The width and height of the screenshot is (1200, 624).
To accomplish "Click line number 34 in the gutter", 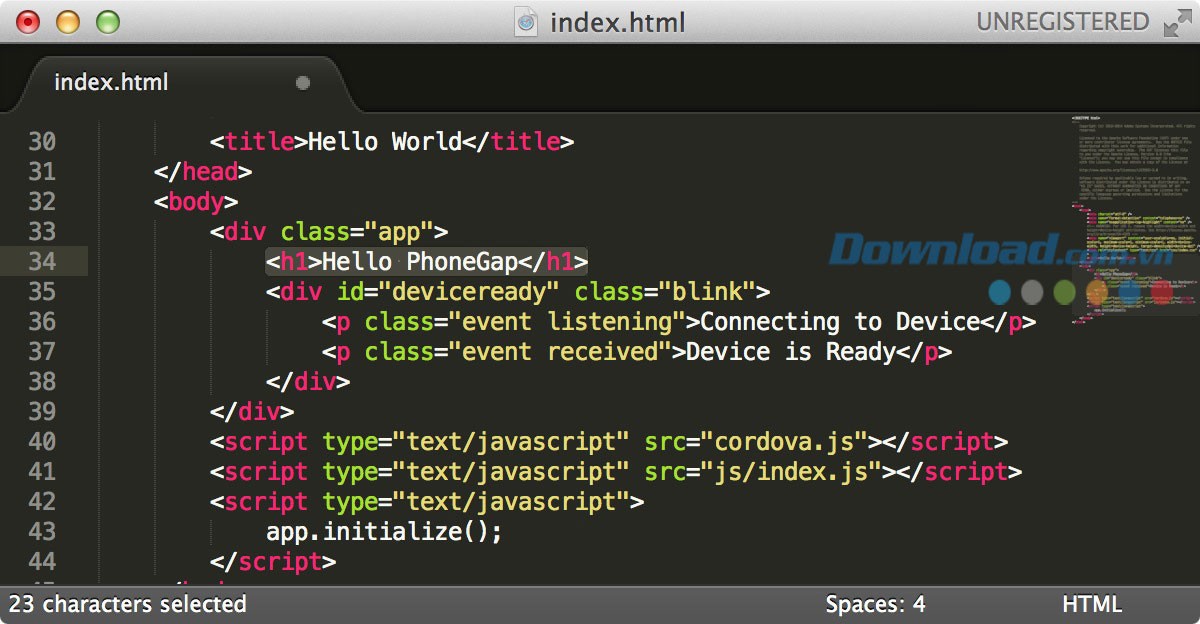I will click(42, 262).
